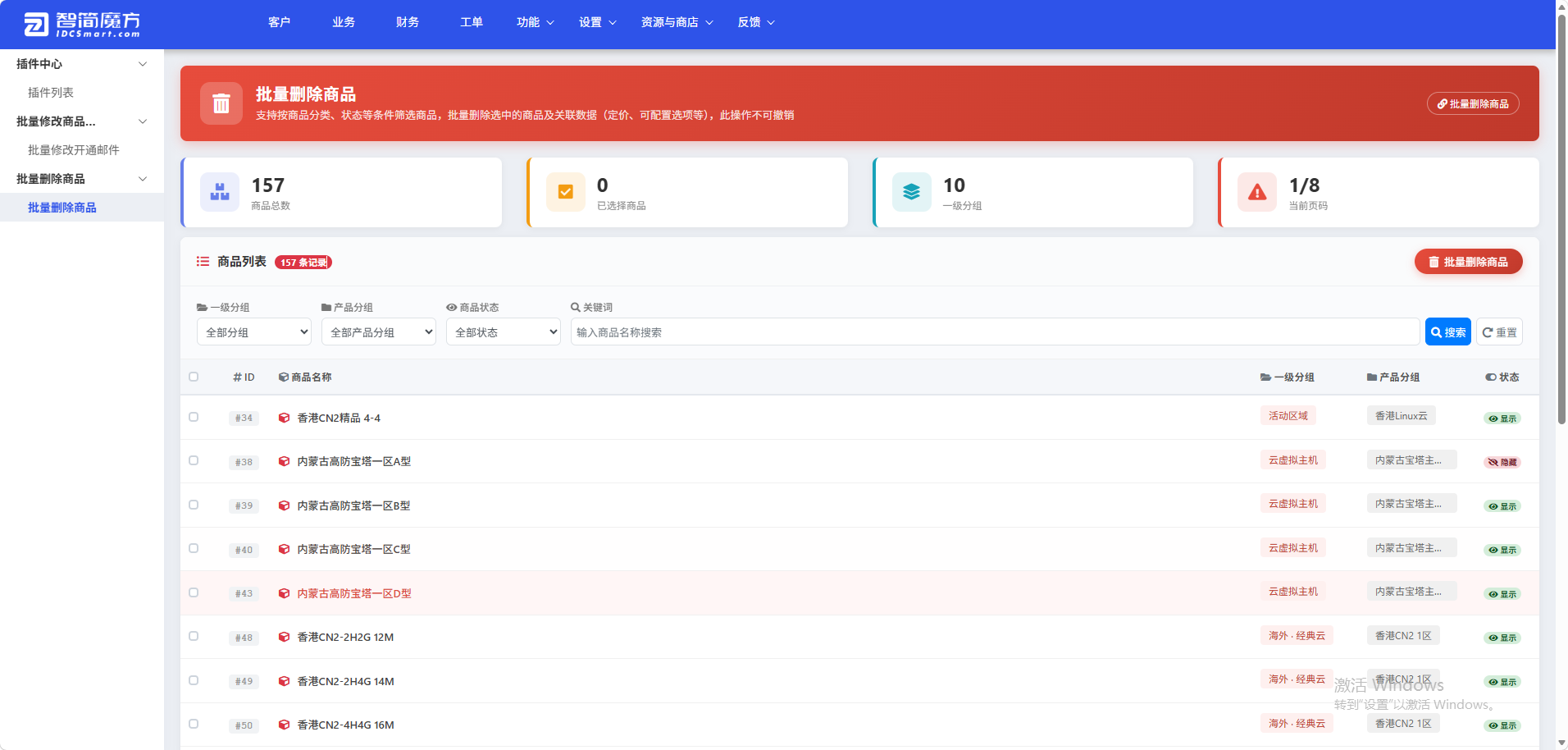The image size is (1568, 750).
Task: Open 批量修改开通邮件 in the sidebar
Action: point(74,150)
